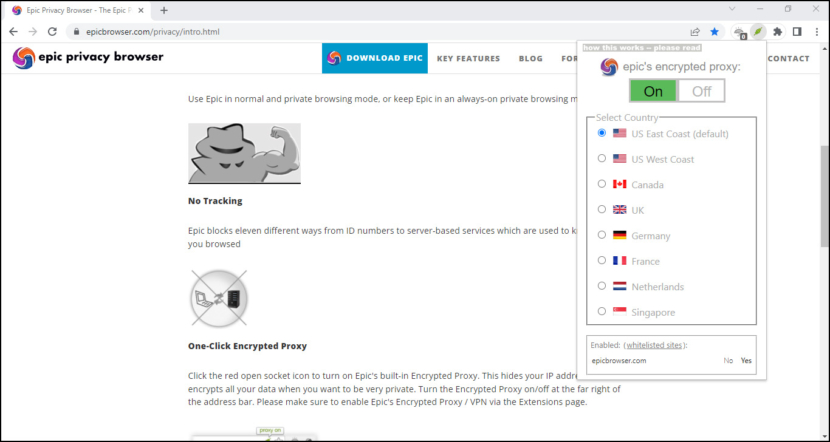Click the 'No Tracking' heading text
The image size is (830, 442).
click(x=215, y=201)
